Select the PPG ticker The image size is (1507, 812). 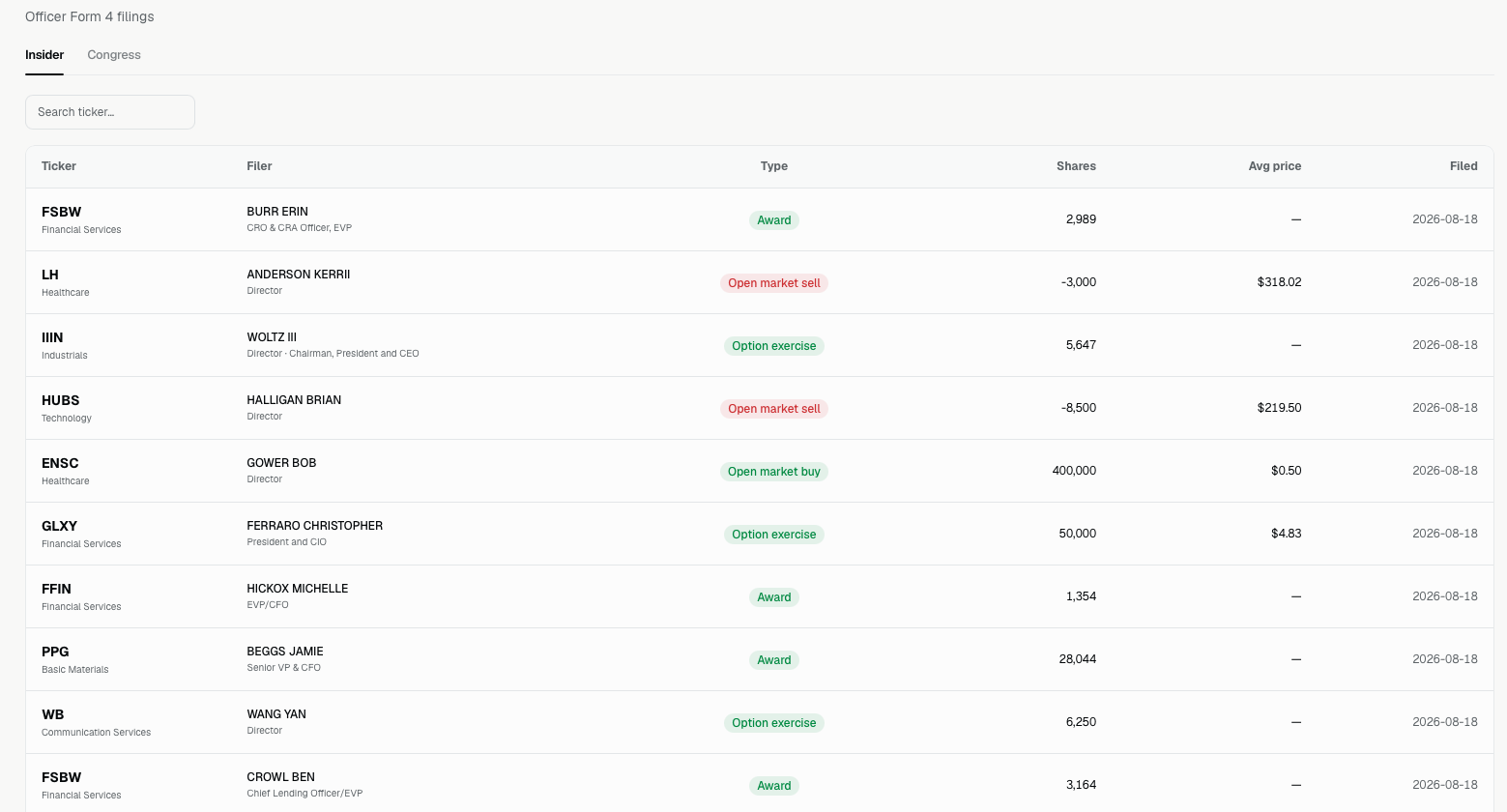tap(55, 652)
